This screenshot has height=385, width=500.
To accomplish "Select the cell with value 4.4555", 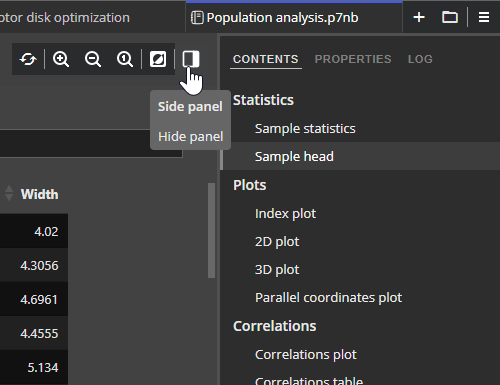I will tap(34, 333).
